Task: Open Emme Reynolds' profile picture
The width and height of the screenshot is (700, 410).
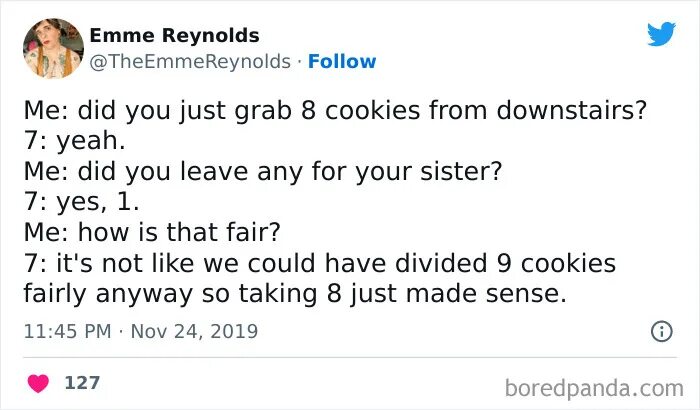Action: point(53,48)
